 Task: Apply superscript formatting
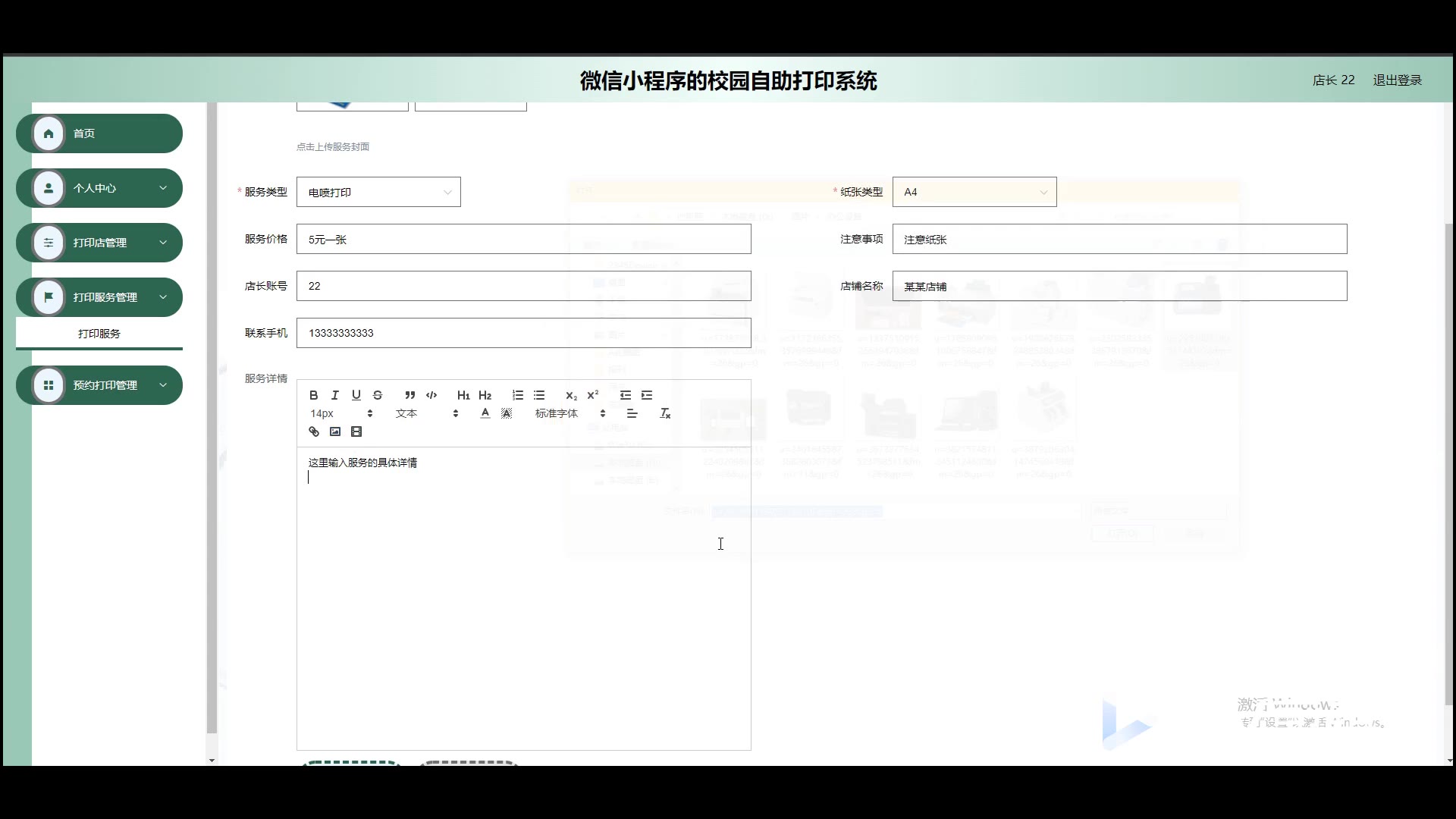[593, 395]
